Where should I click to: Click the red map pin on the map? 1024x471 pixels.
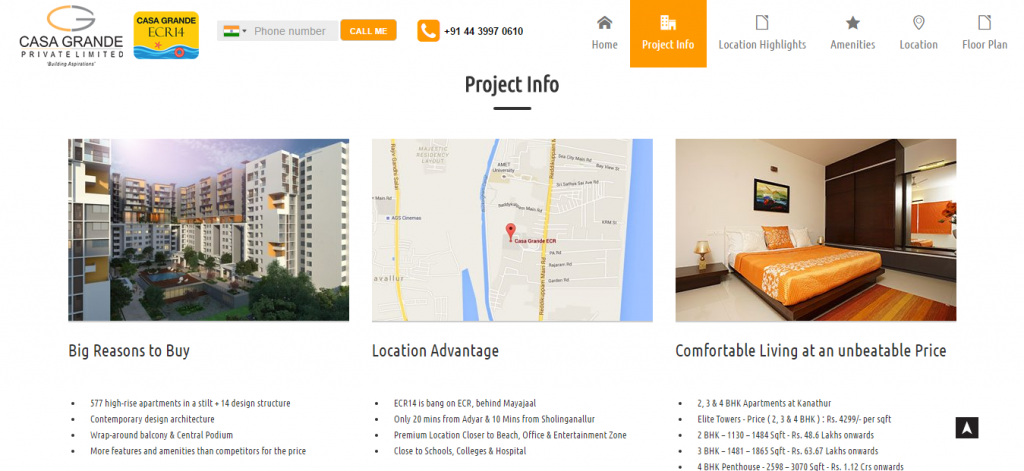511,231
